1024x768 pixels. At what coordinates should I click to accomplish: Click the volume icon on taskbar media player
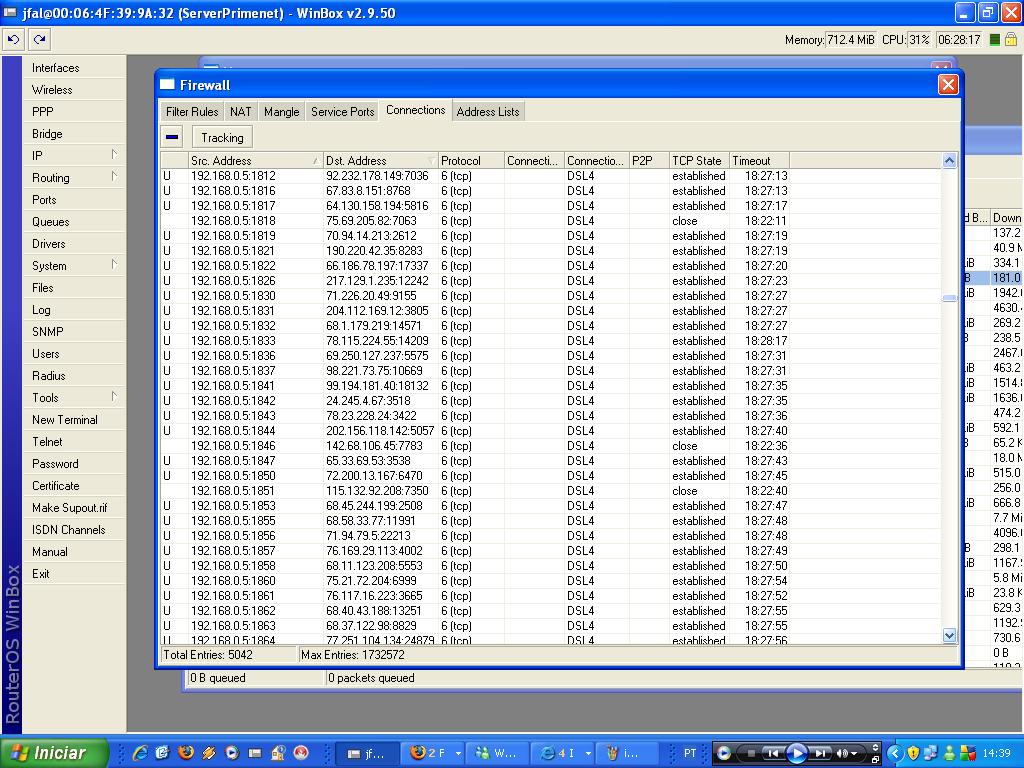pyautogui.click(x=843, y=753)
